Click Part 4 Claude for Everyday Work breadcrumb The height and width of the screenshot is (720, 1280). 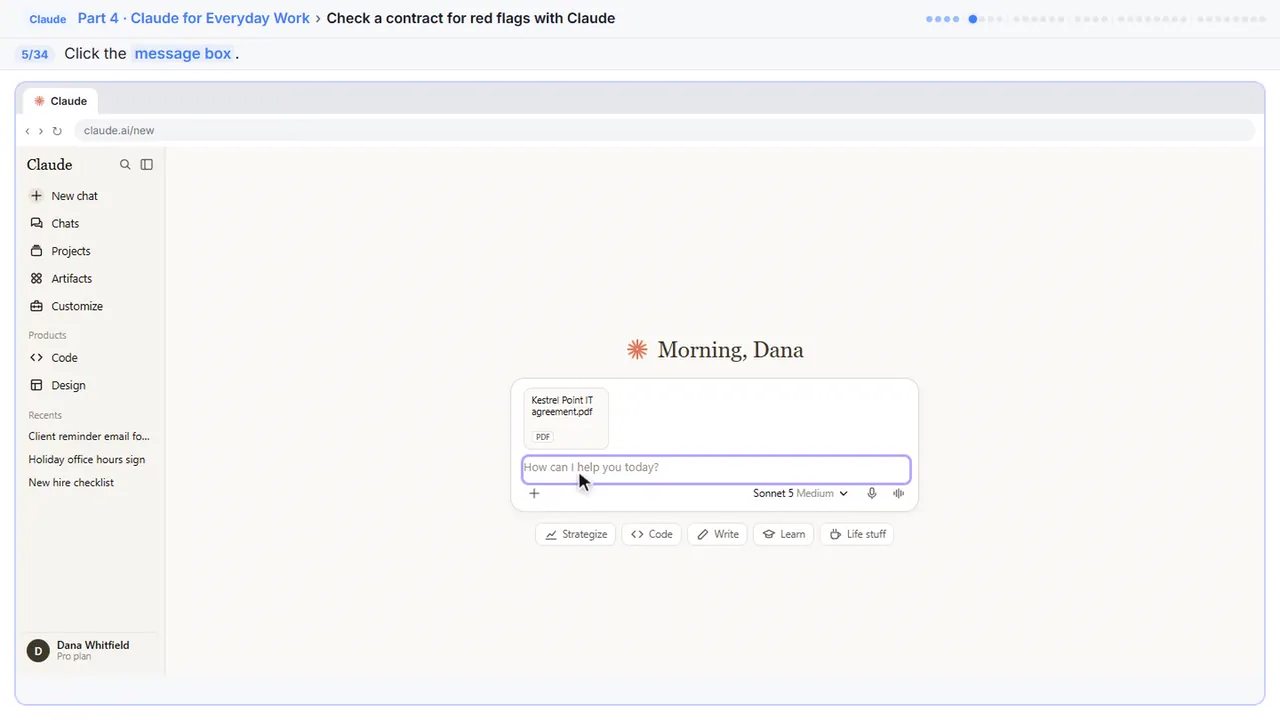point(194,18)
